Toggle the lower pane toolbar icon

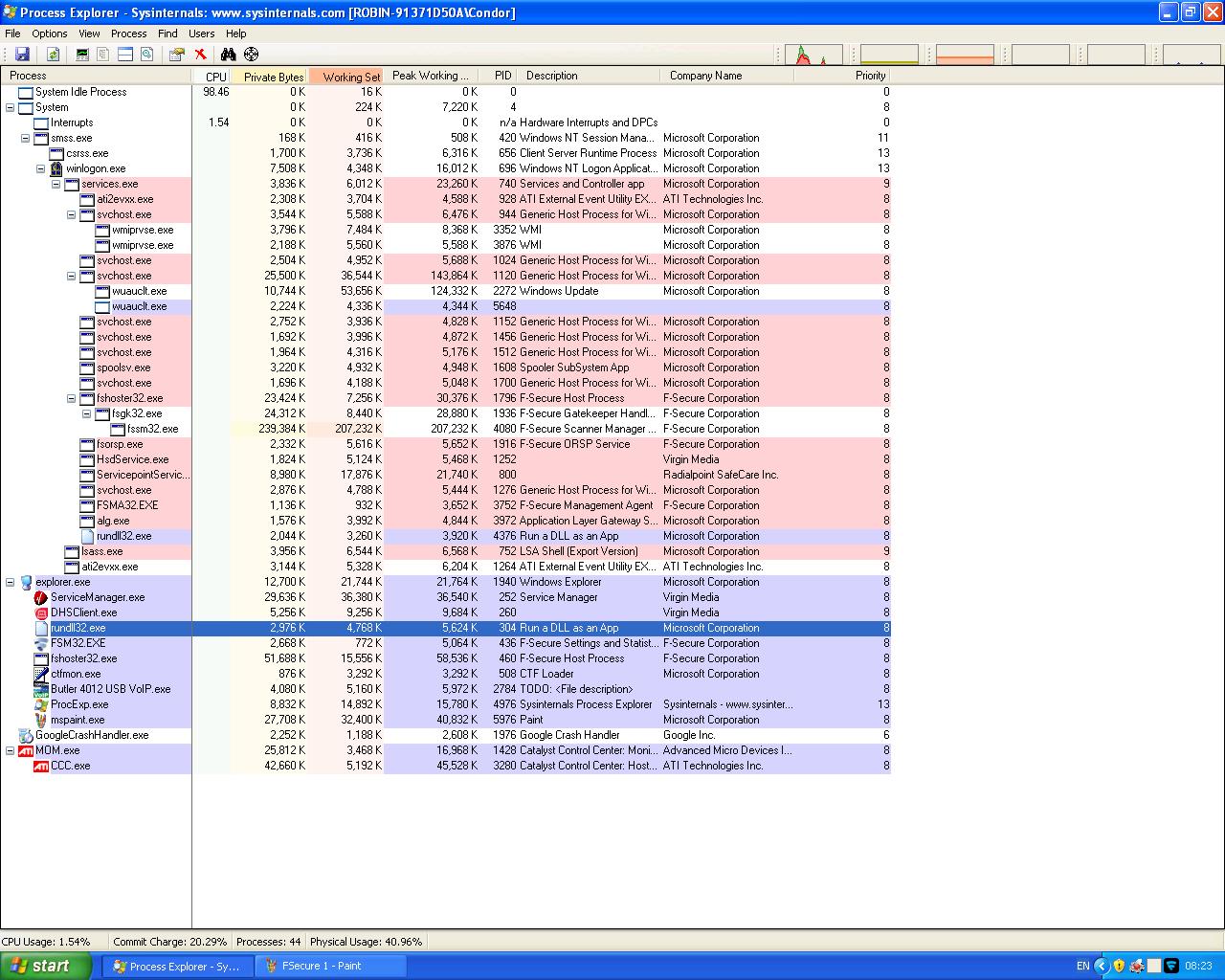[124, 55]
